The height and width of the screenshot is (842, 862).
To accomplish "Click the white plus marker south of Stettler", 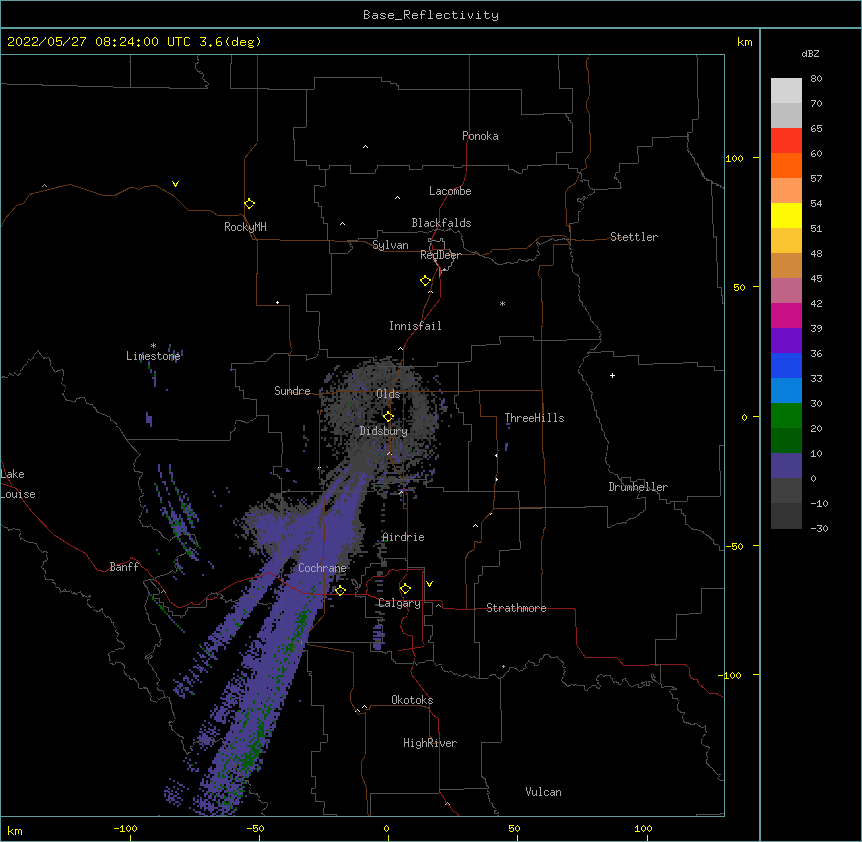I will click(612, 375).
